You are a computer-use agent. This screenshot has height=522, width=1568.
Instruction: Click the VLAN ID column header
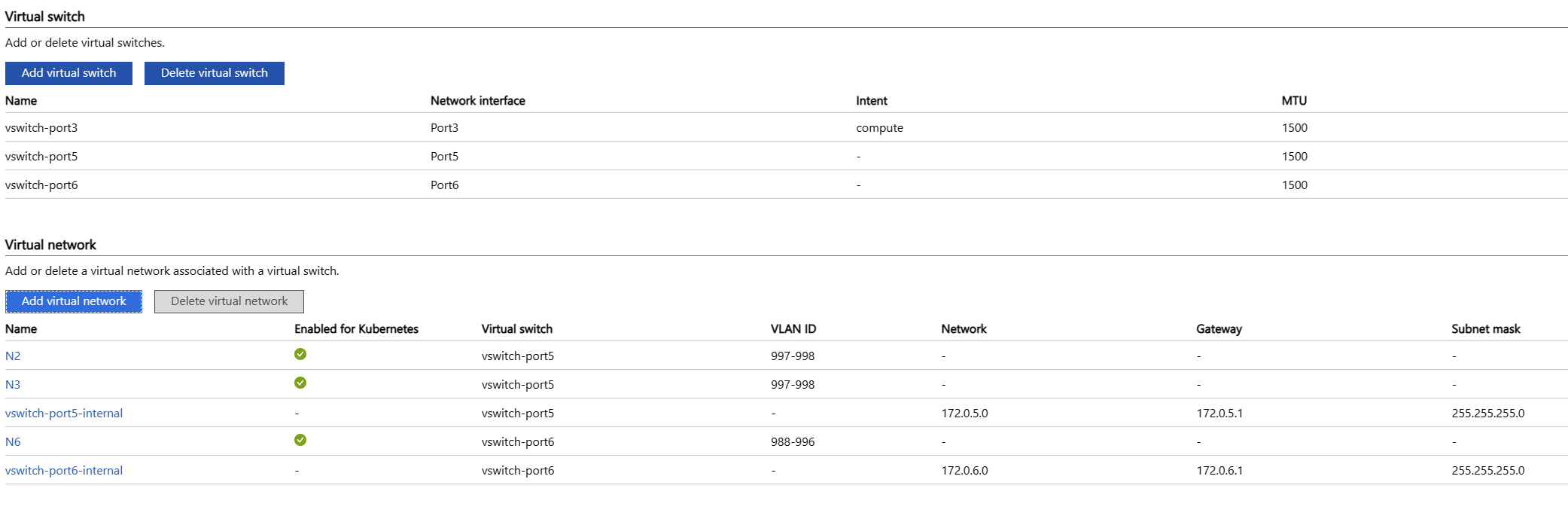[793, 329]
